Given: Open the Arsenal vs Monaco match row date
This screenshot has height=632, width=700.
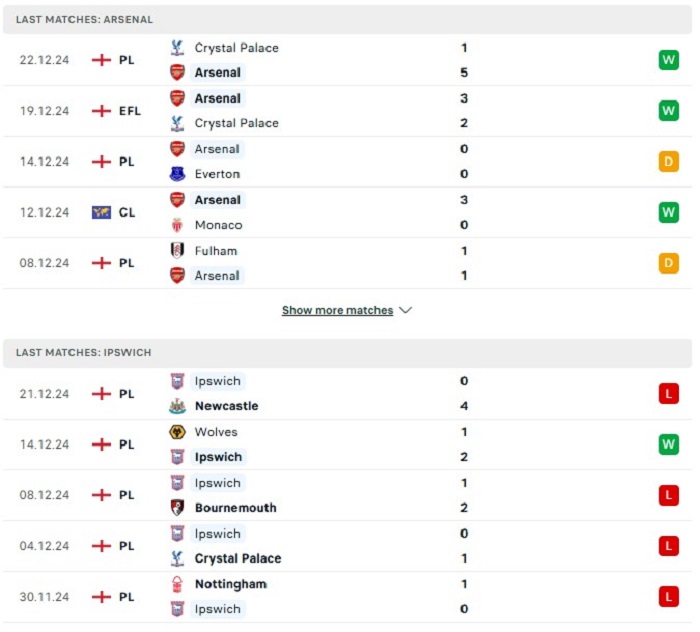Looking at the screenshot, I should [x=44, y=212].
